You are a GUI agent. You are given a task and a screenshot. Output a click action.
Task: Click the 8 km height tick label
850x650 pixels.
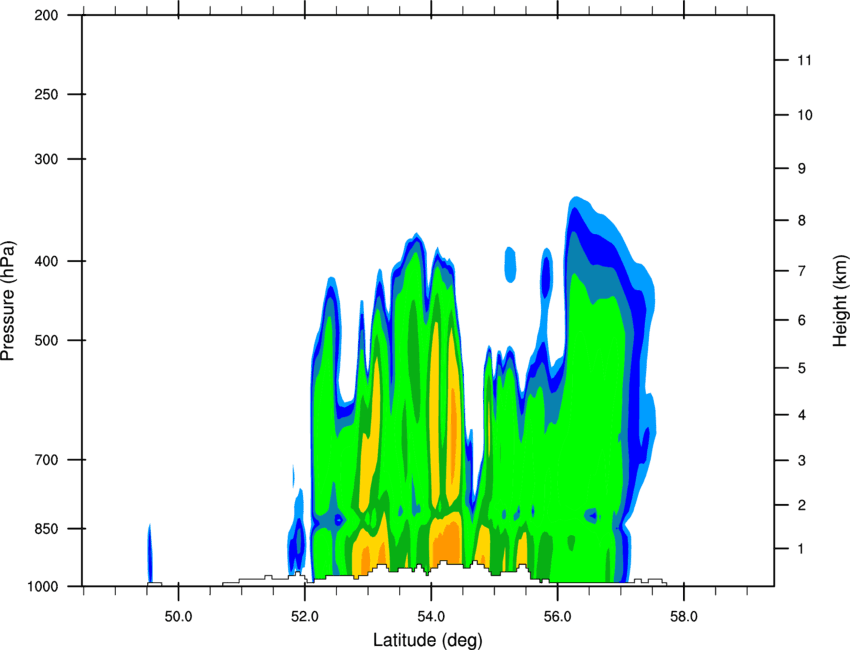click(x=802, y=221)
